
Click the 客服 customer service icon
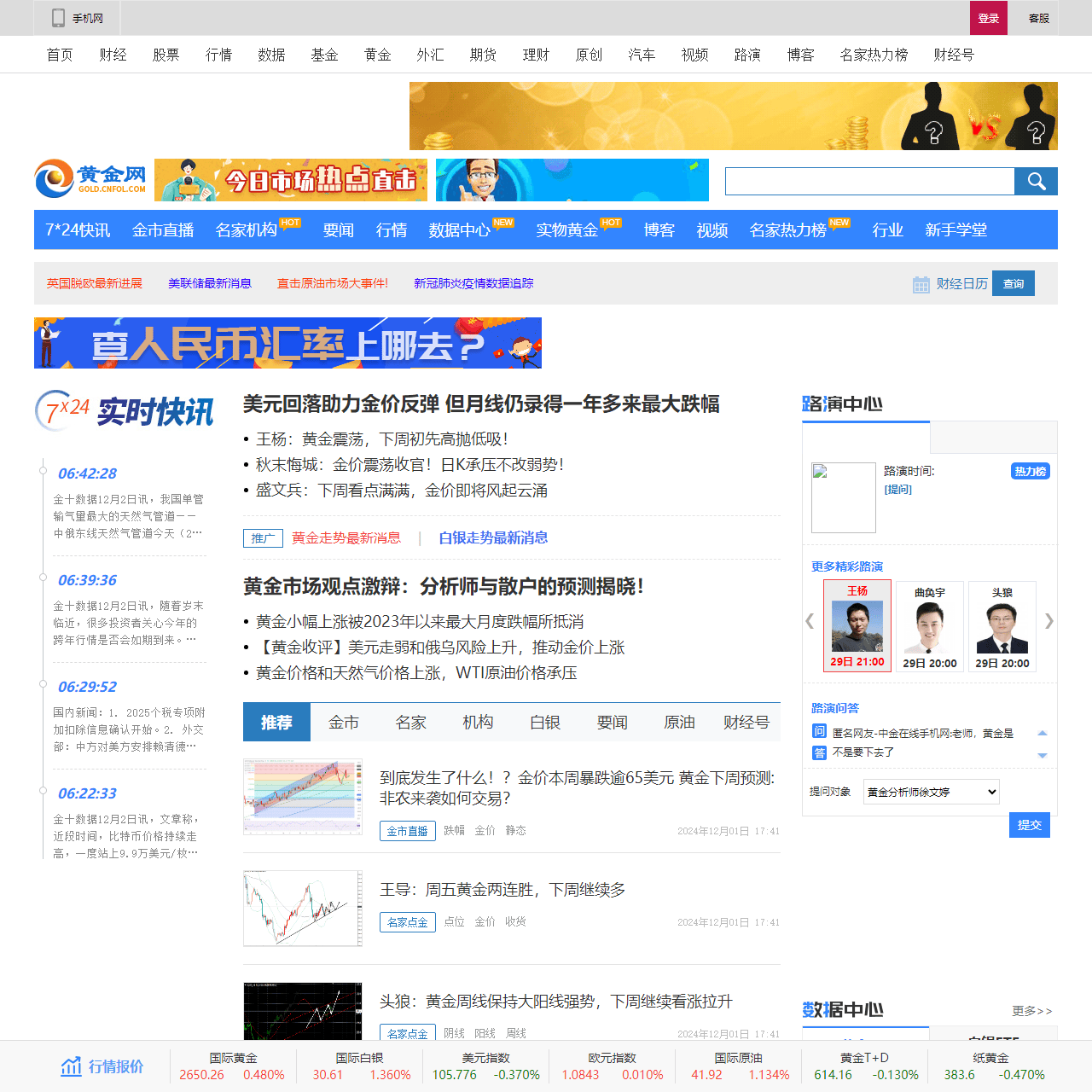click(x=1037, y=17)
